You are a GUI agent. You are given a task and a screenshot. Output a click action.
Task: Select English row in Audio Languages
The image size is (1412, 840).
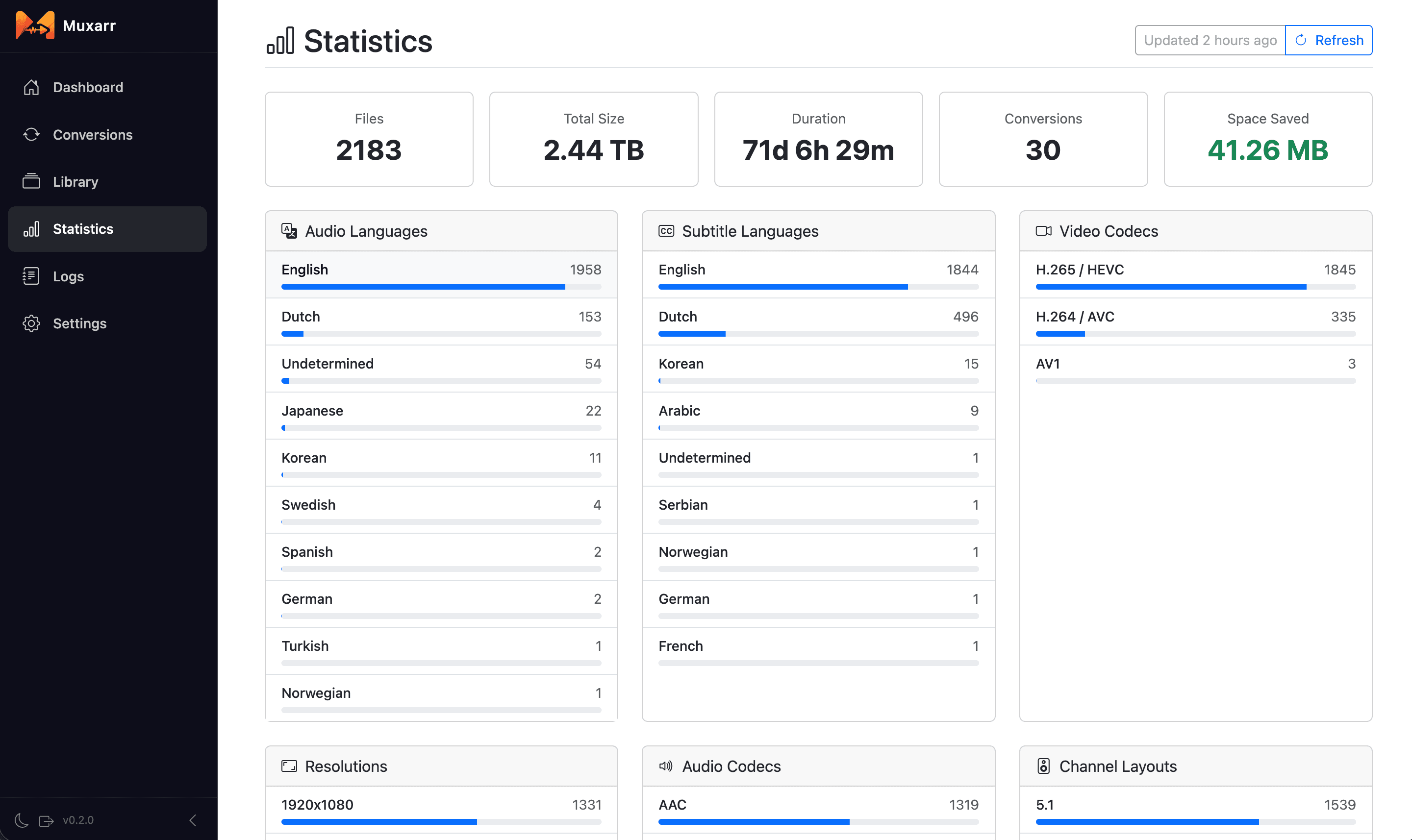tap(441, 275)
